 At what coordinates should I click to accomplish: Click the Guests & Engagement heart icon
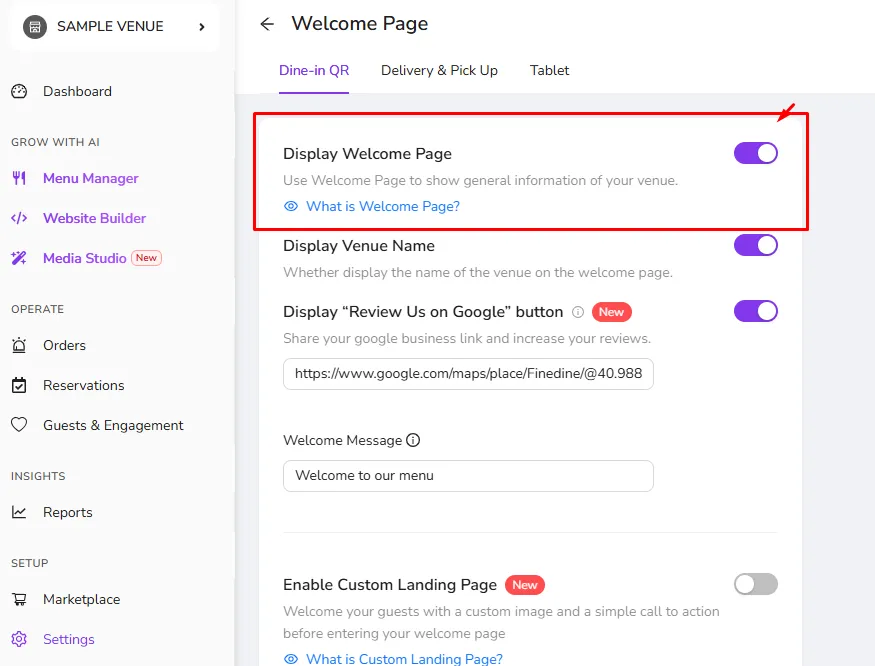[x=19, y=425]
